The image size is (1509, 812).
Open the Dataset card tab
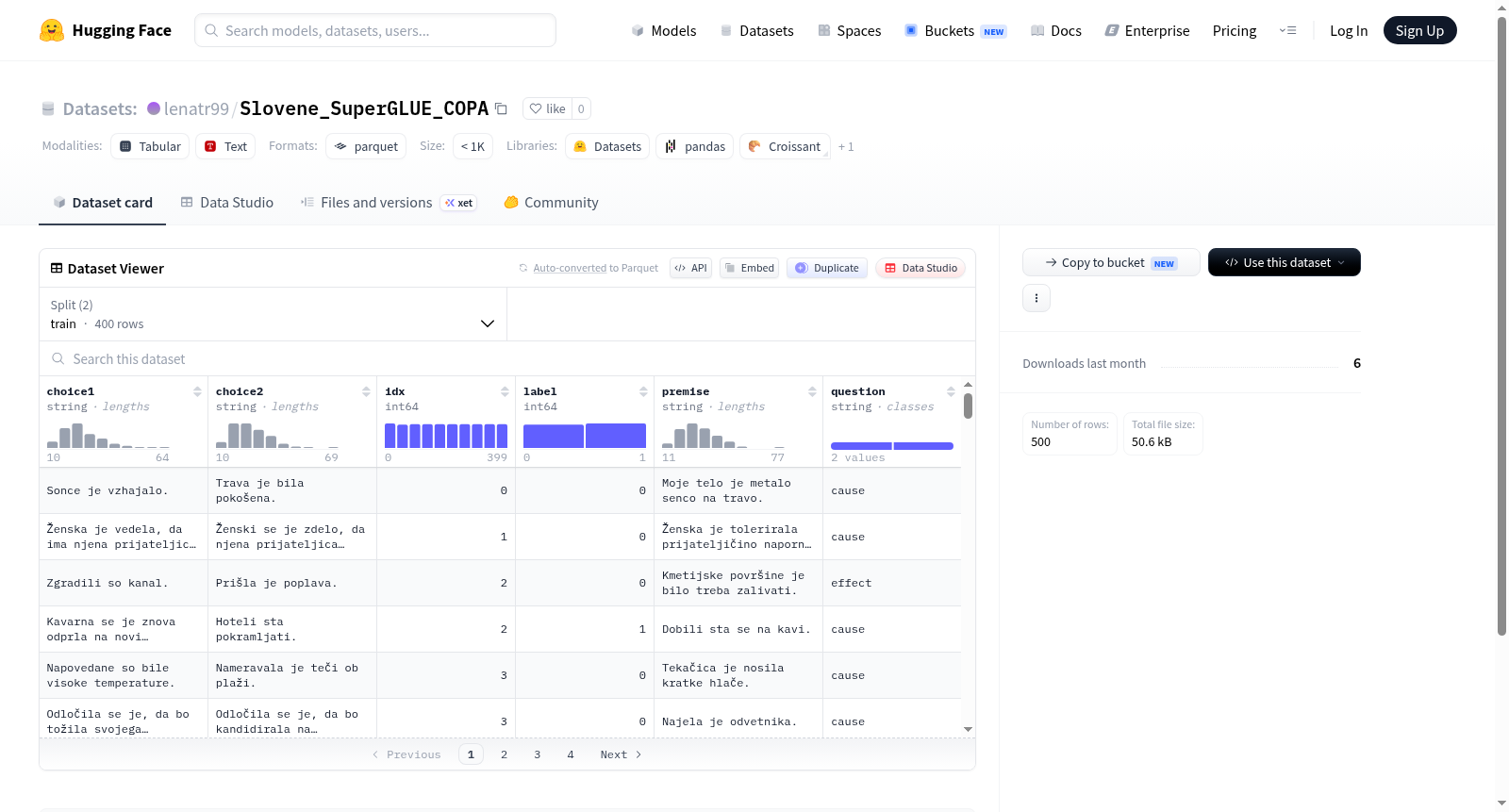103,203
